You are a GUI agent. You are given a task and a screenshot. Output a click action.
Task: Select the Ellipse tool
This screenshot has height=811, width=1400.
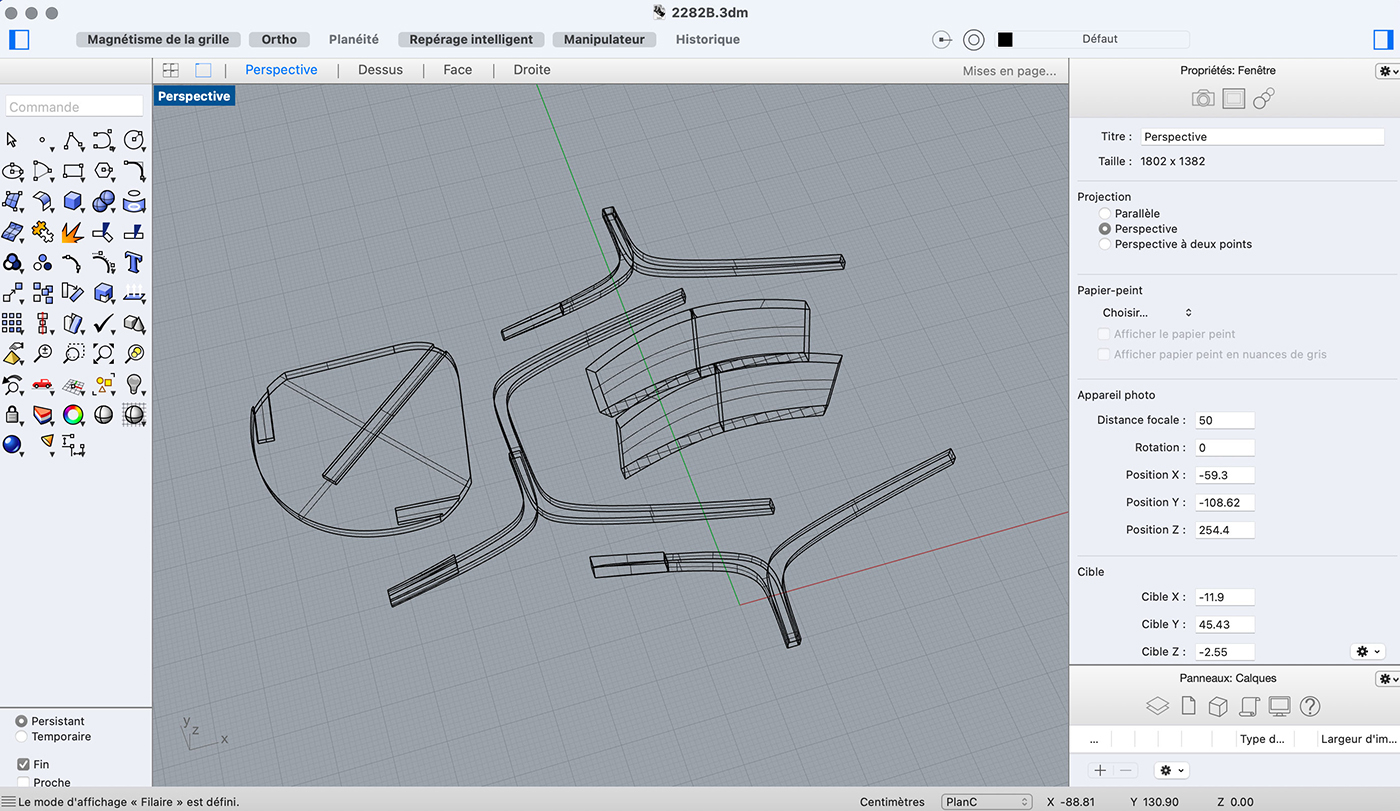click(x=12, y=171)
